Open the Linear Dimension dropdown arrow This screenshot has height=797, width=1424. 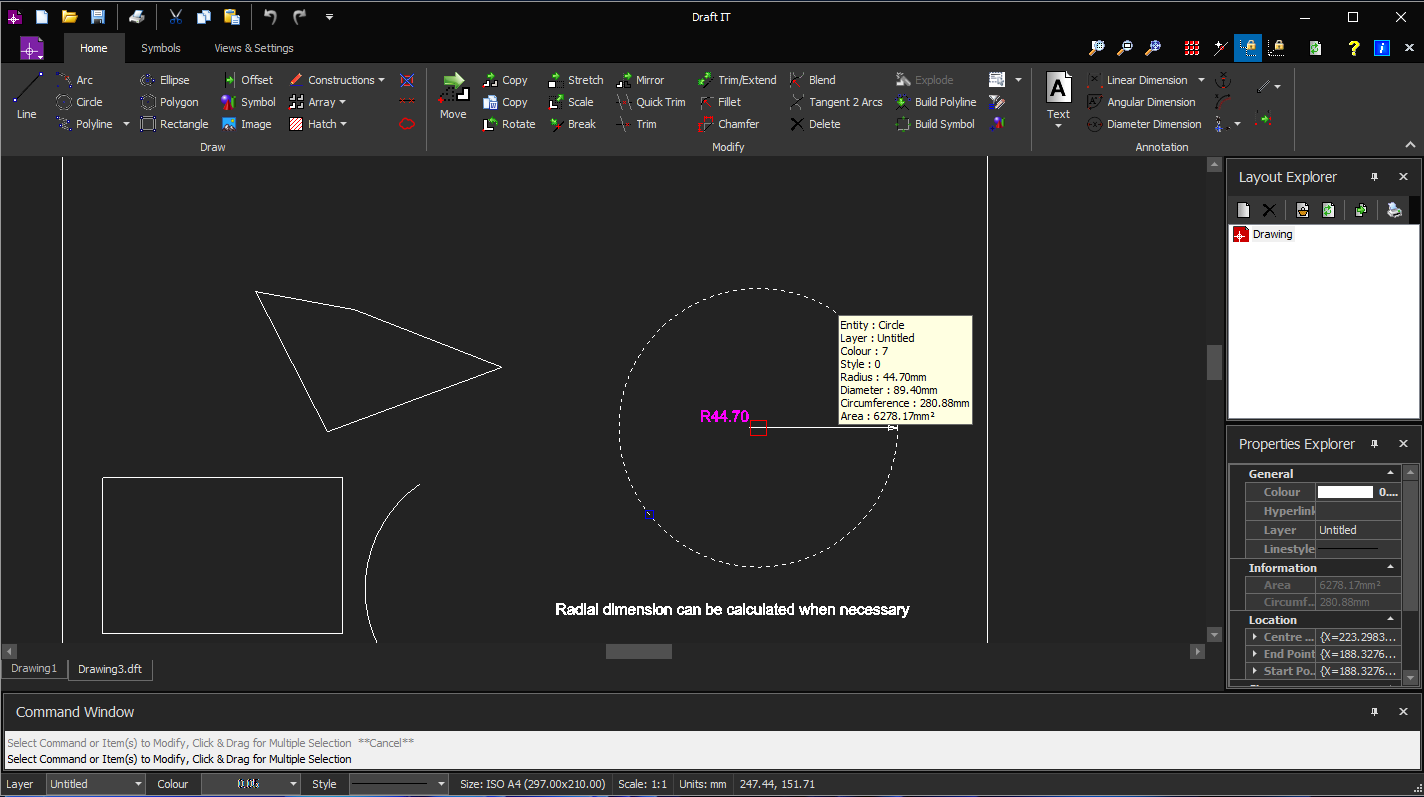(x=1201, y=80)
